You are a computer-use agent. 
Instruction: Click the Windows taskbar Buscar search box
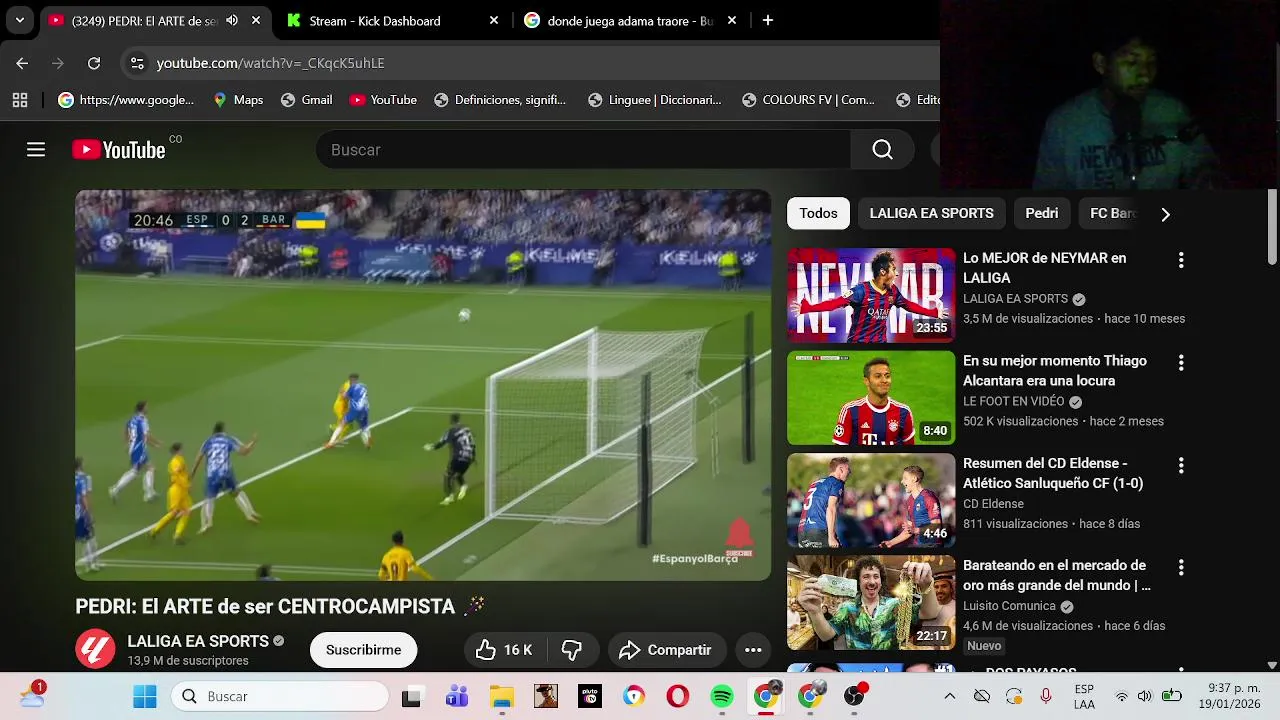[x=279, y=696]
